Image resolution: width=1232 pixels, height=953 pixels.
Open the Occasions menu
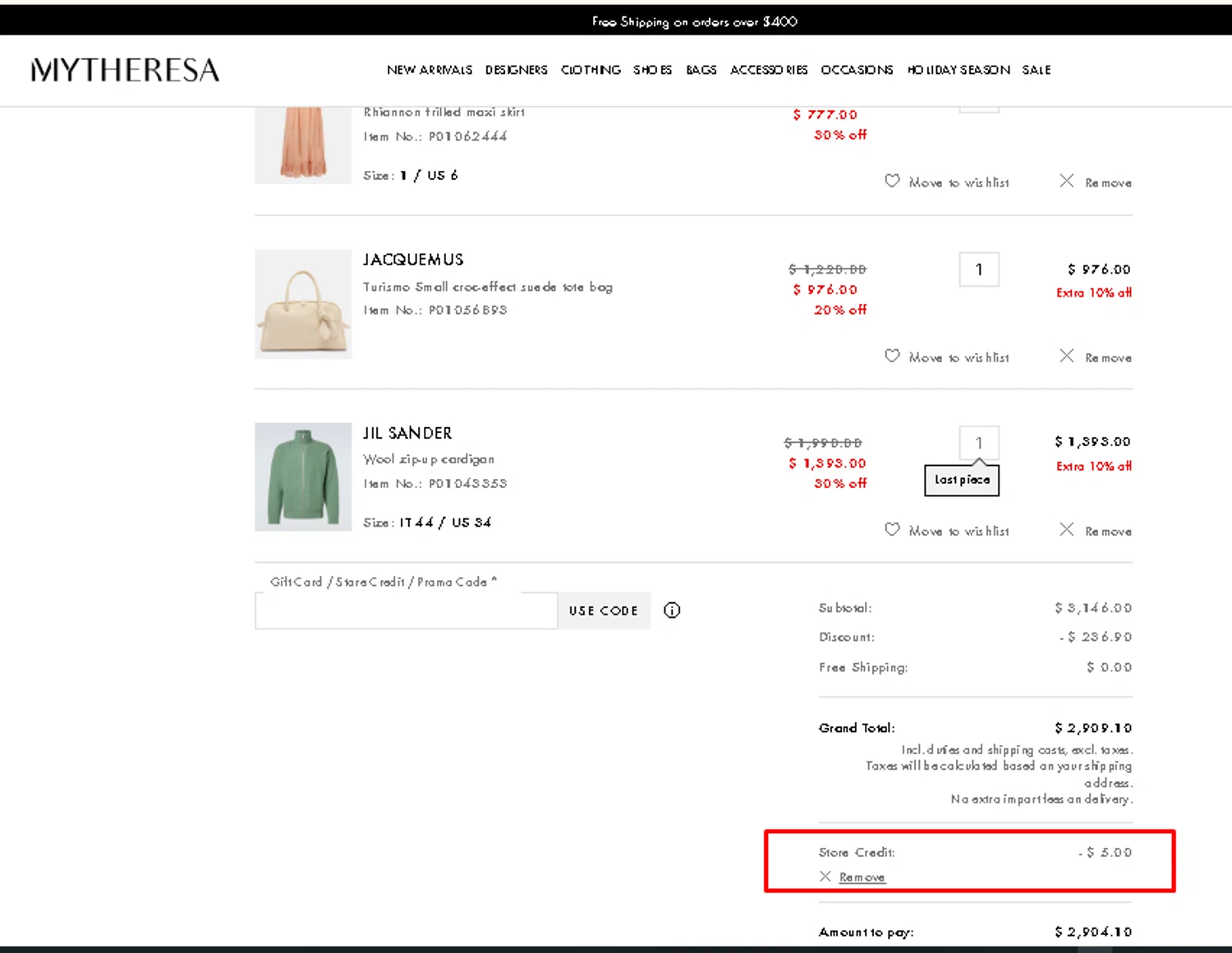857,70
